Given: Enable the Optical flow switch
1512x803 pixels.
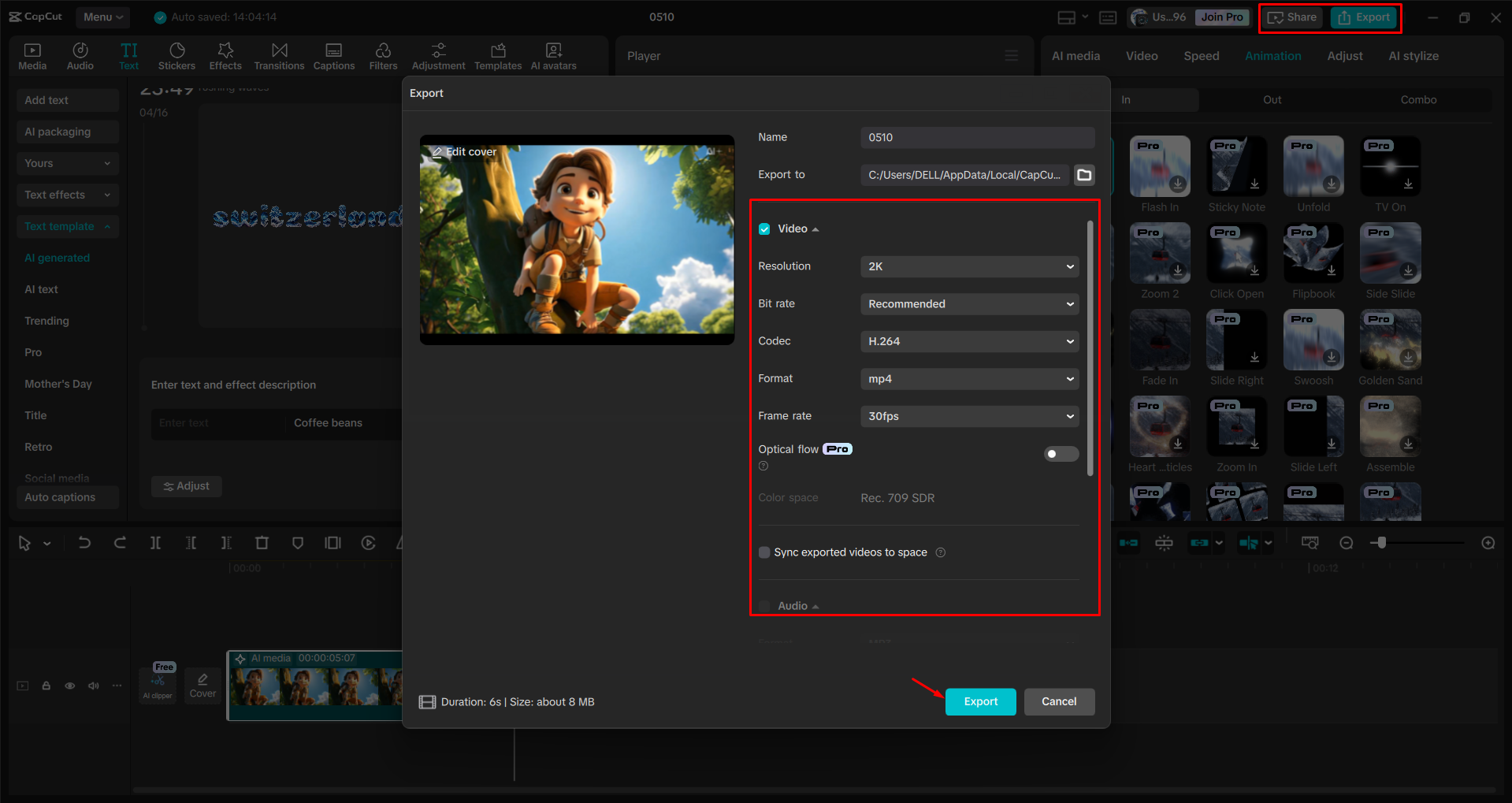Looking at the screenshot, I should [x=1061, y=454].
